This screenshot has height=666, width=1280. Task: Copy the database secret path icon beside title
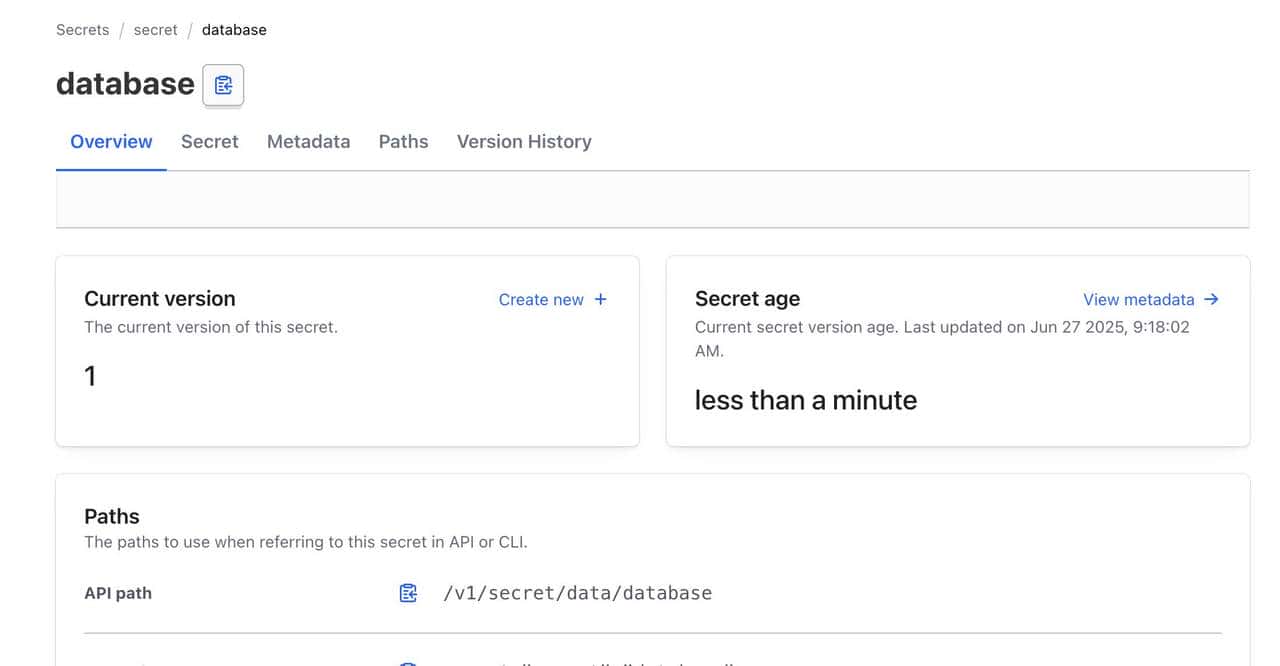pos(223,85)
